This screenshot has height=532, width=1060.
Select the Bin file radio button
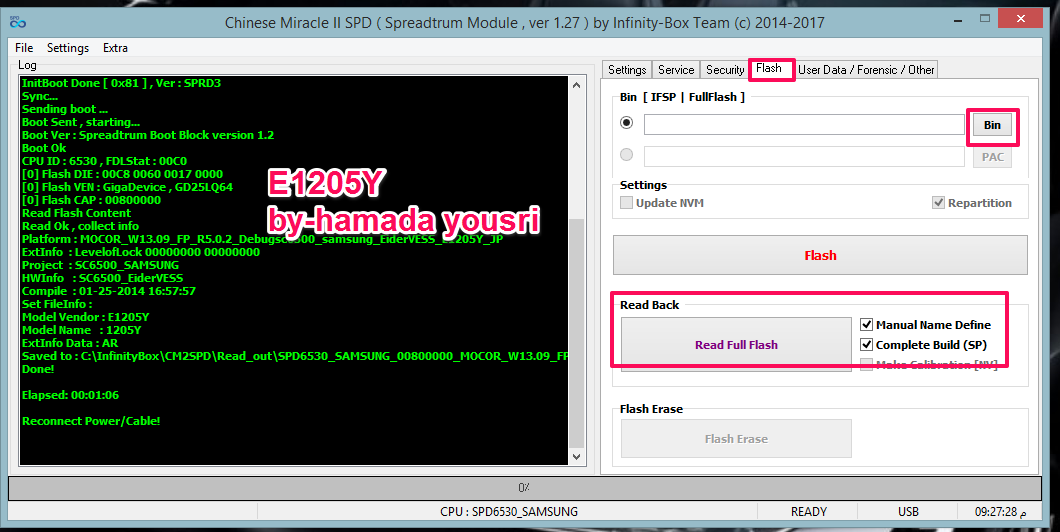627,123
